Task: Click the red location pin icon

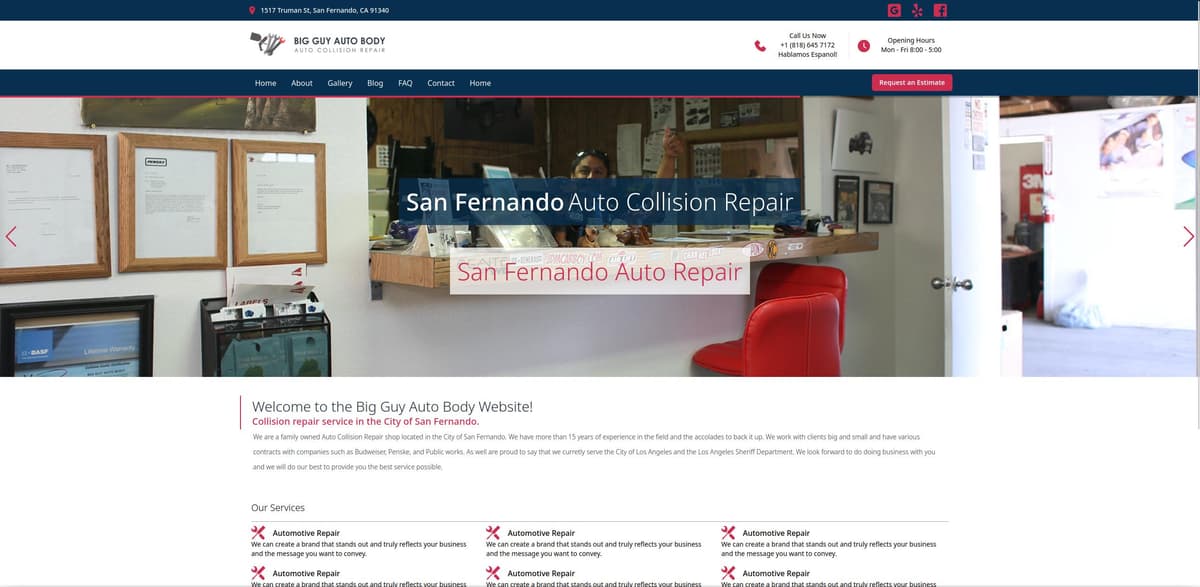Action: [251, 10]
